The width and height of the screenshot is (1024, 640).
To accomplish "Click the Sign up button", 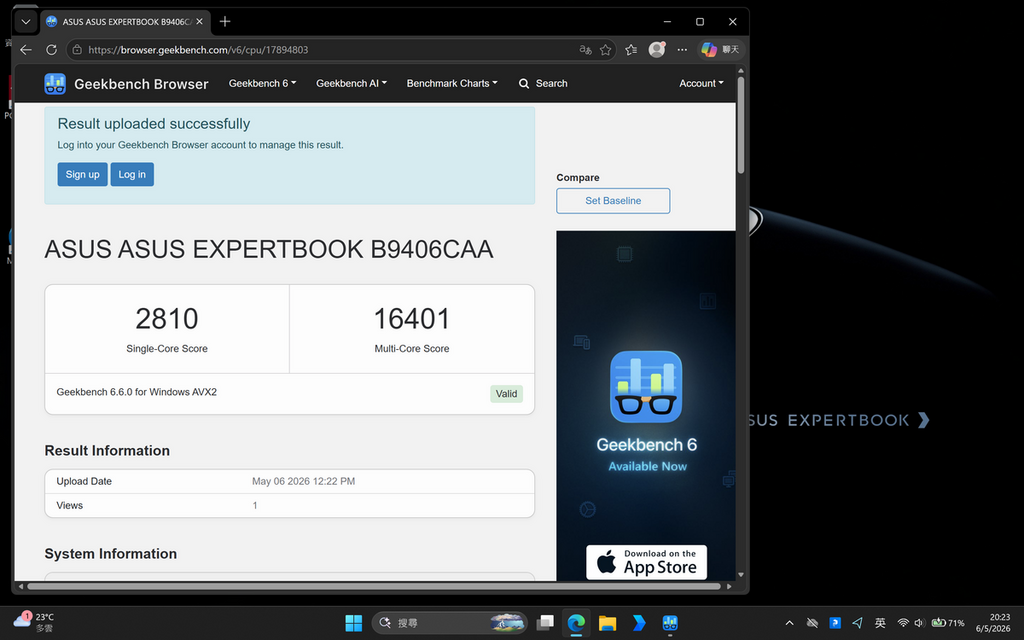I will pyautogui.click(x=82, y=174).
